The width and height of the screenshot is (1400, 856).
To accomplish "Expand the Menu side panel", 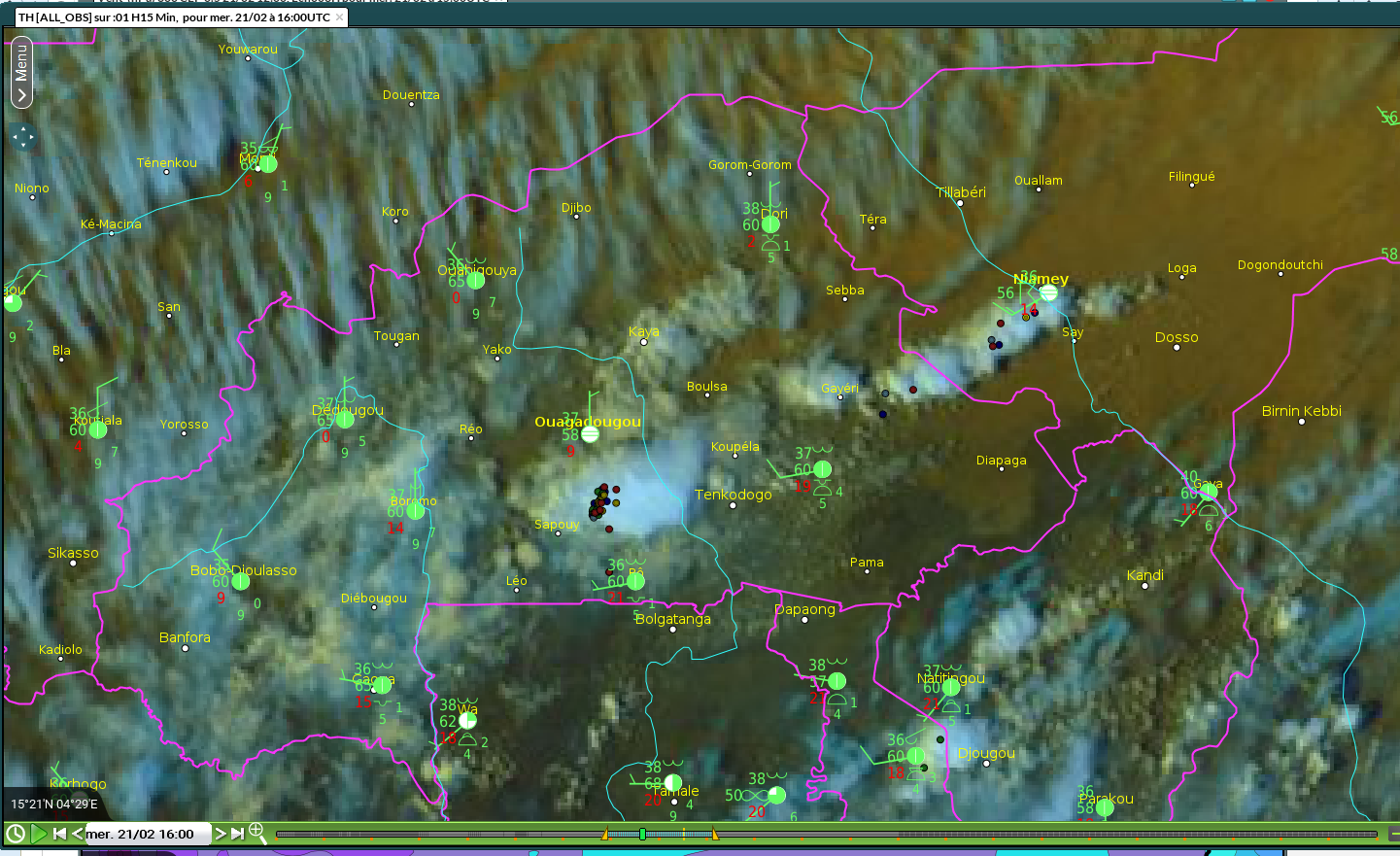I will coord(21,72).
